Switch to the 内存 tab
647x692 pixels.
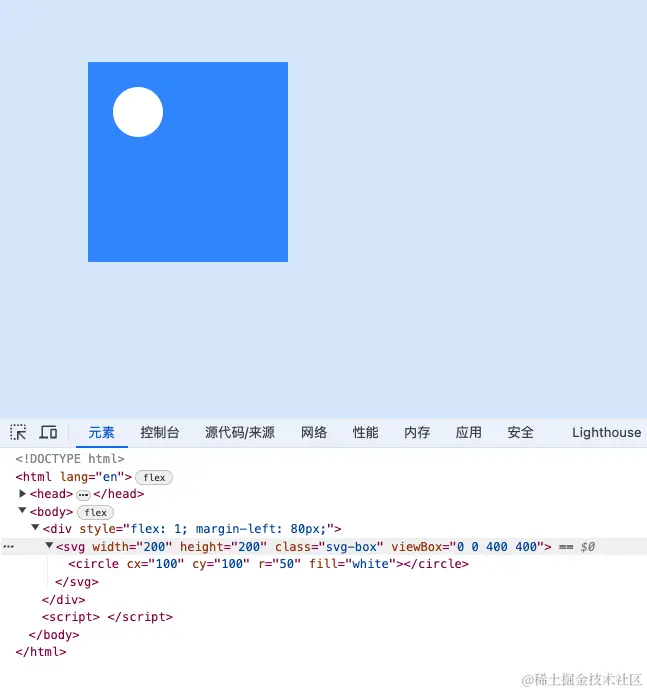click(x=417, y=432)
